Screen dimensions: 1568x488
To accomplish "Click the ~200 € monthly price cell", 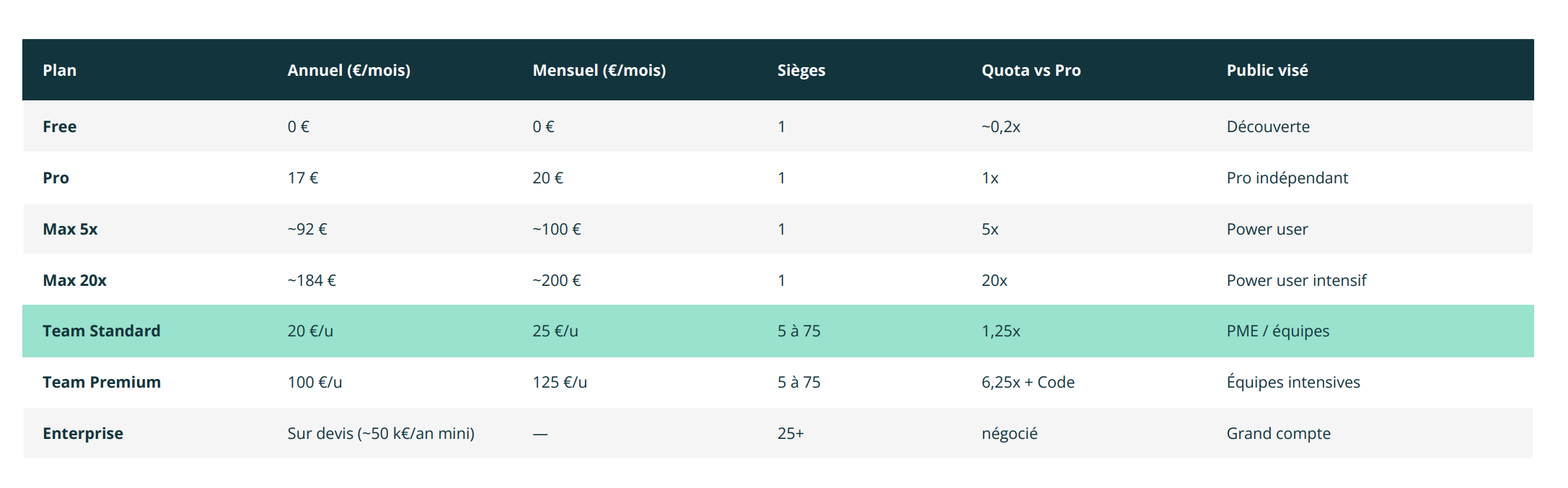I will pos(556,280).
